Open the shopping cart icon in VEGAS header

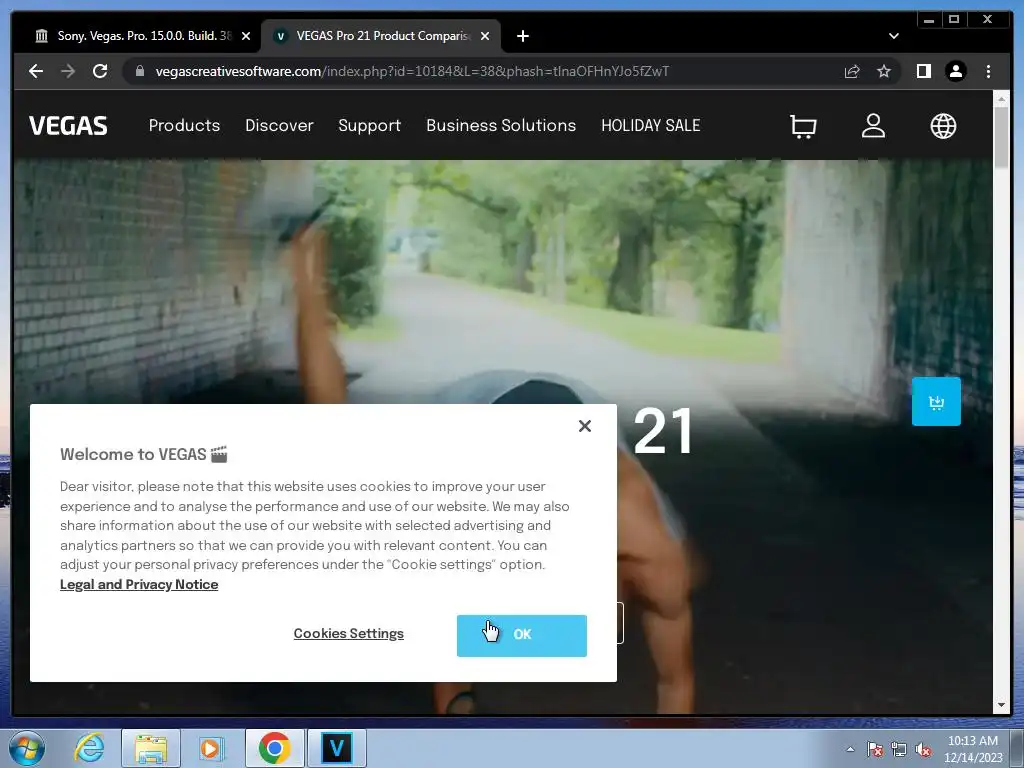[x=803, y=126]
